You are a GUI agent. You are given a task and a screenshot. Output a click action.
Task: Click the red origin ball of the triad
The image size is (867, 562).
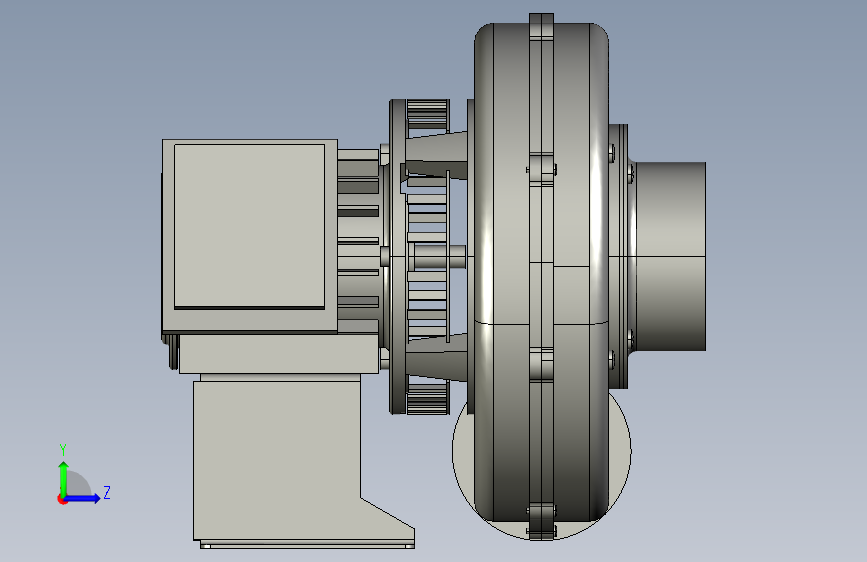click(62, 499)
